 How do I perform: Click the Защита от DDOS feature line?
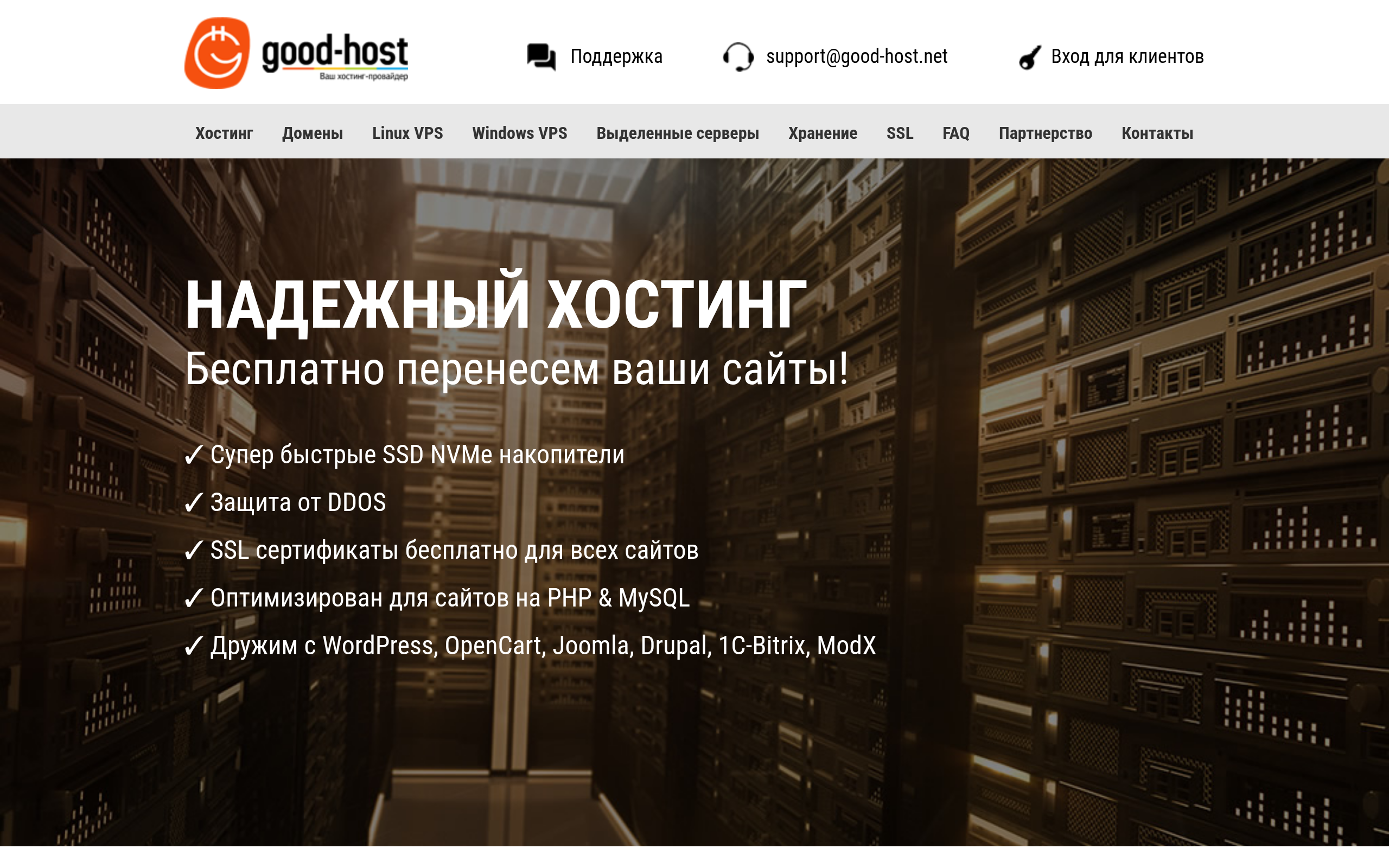point(285,502)
